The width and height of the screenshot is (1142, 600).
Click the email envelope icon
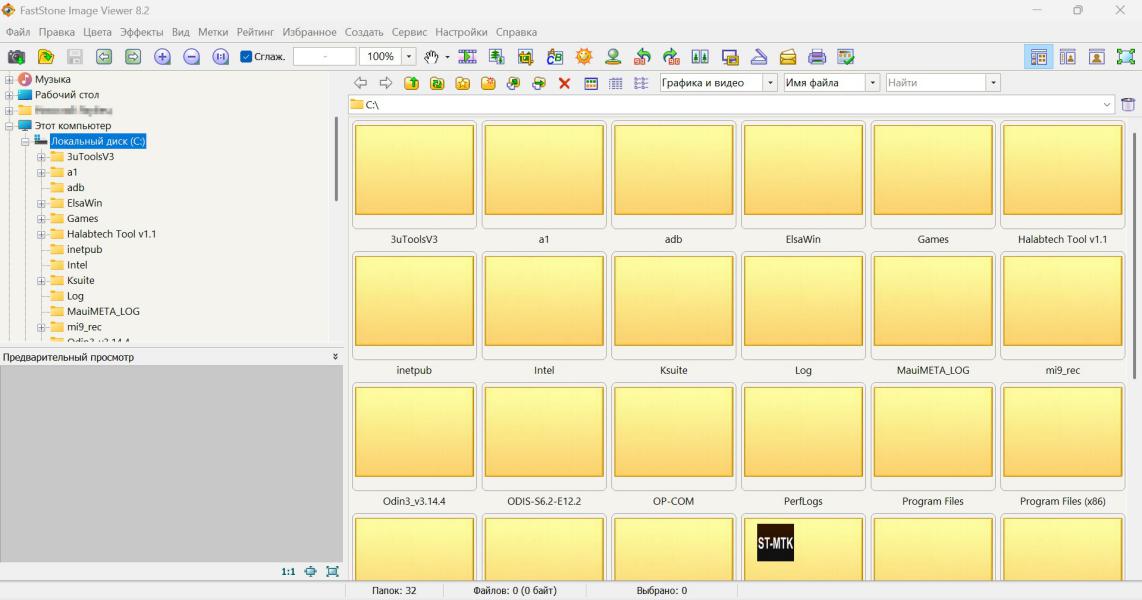click(x=788, y=57)
